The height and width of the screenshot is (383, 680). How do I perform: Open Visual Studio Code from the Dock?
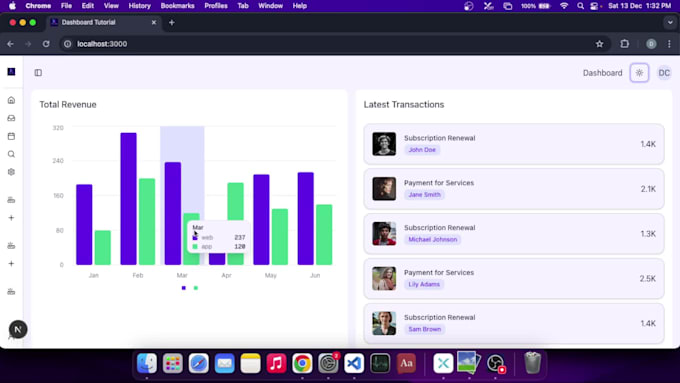(x=354, y=363)
